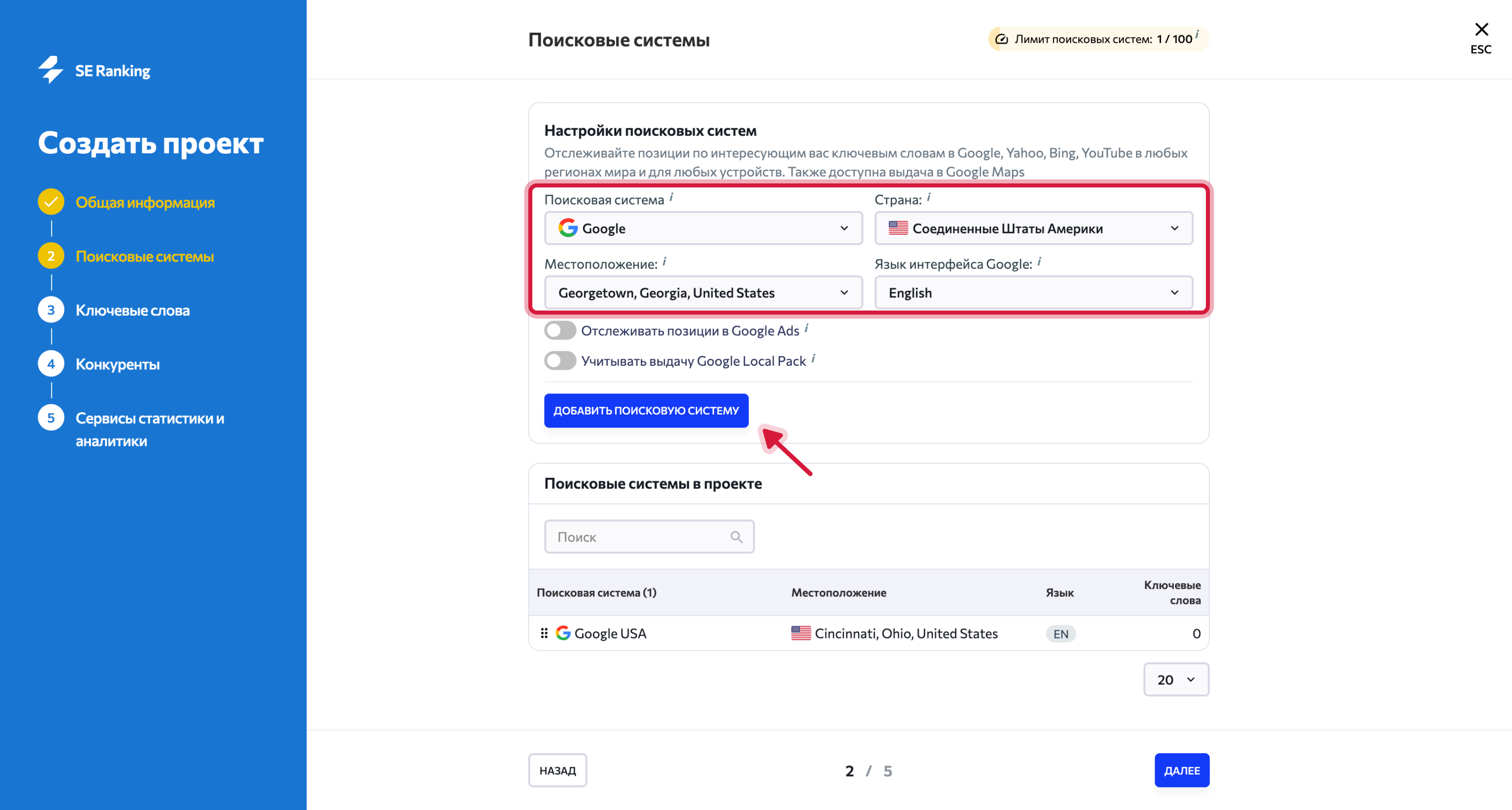
Task: Click Местоположение column header in table
Action: pos(838,593)
